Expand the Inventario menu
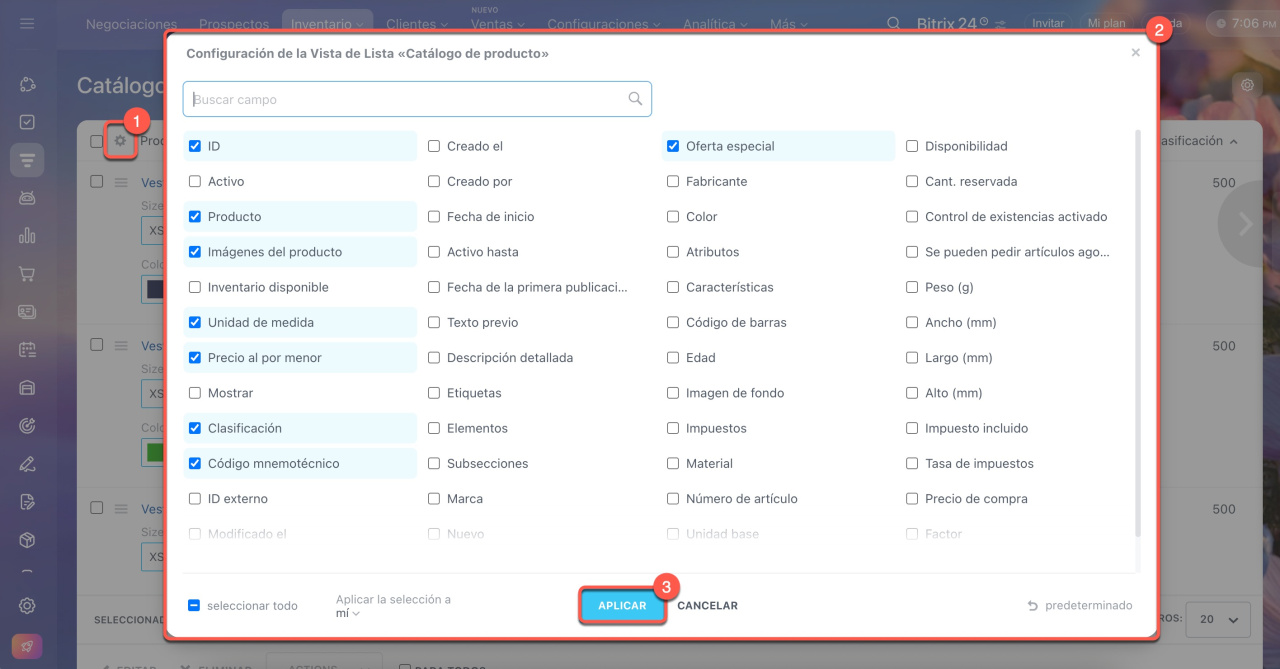The image size is (1280, 669). (328, 24)
